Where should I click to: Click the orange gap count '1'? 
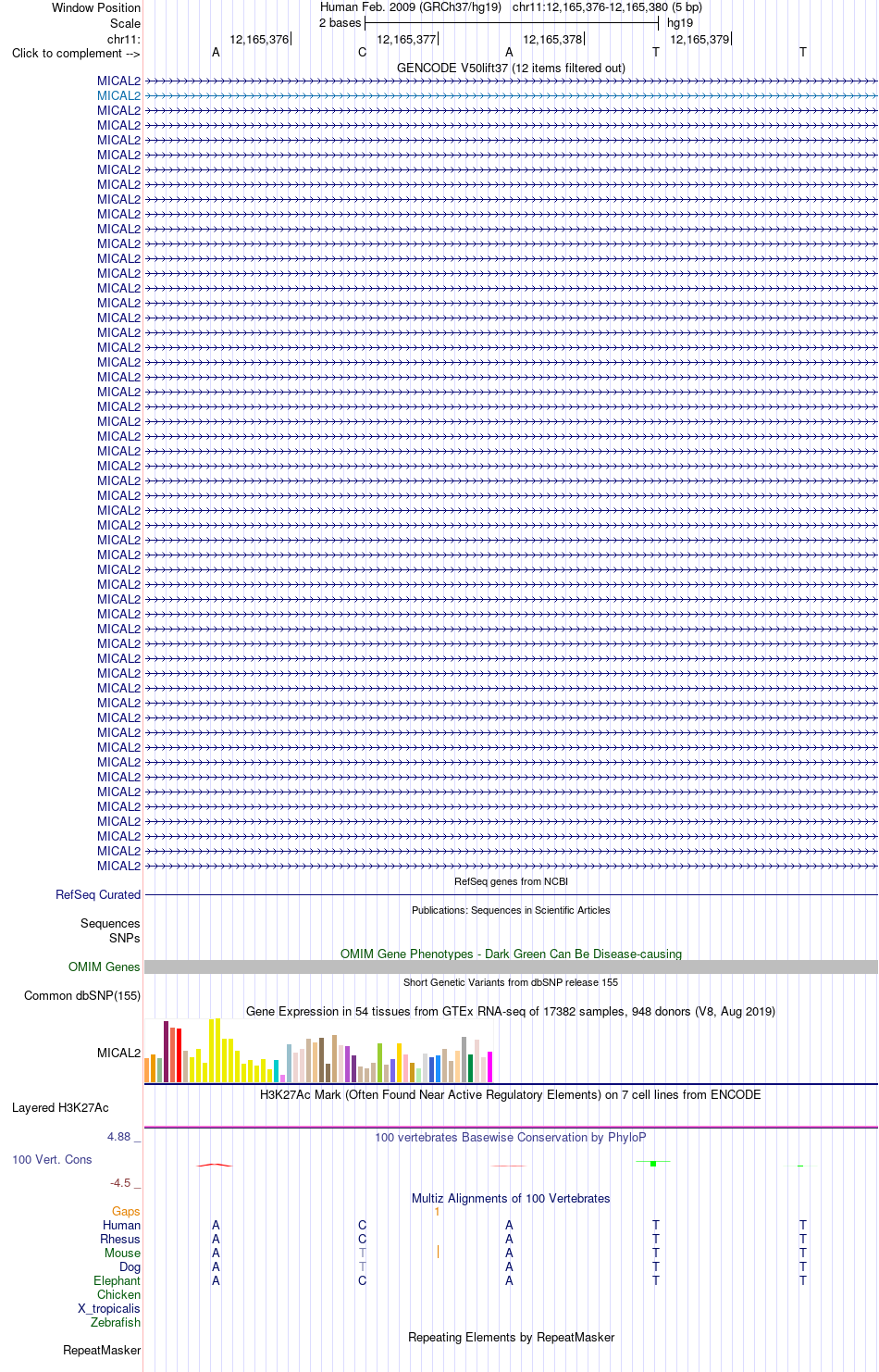coord(437,1211)
